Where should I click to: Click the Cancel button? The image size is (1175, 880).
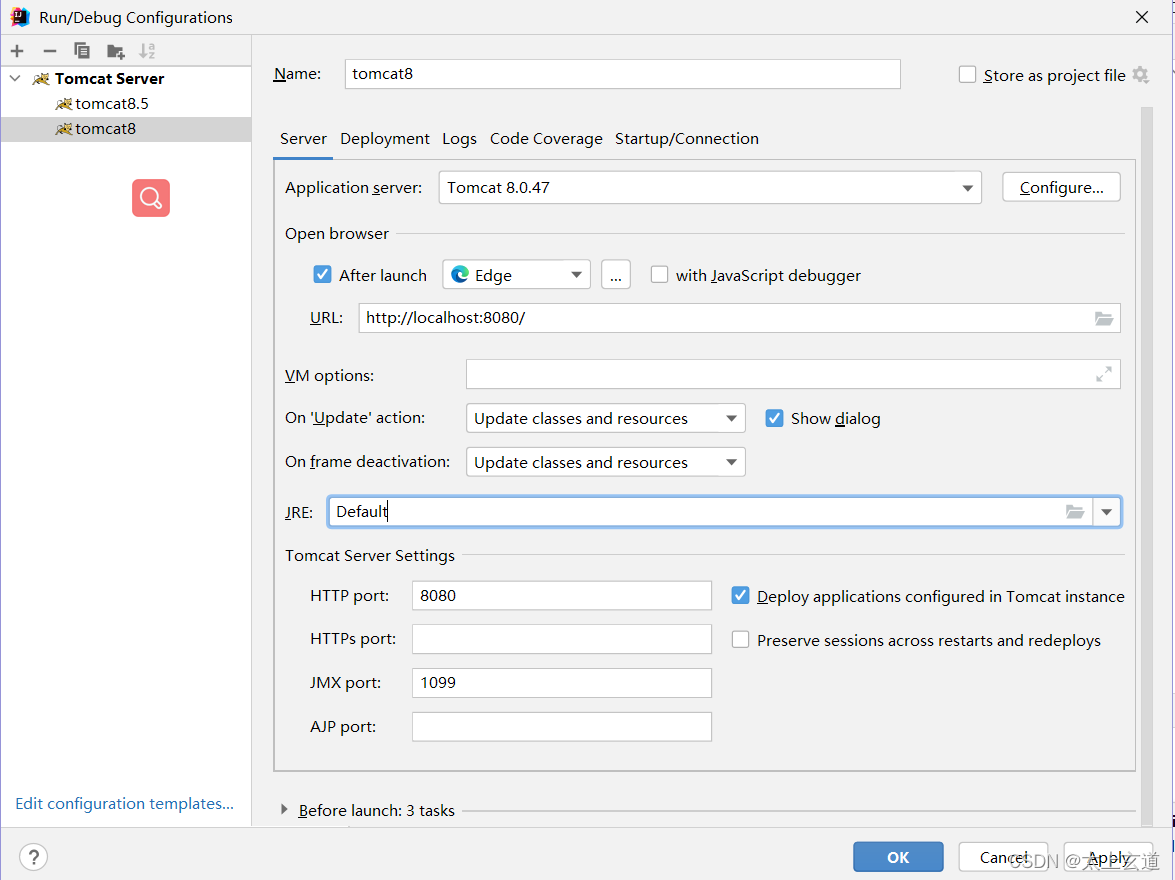click(x=1003, y=857)
